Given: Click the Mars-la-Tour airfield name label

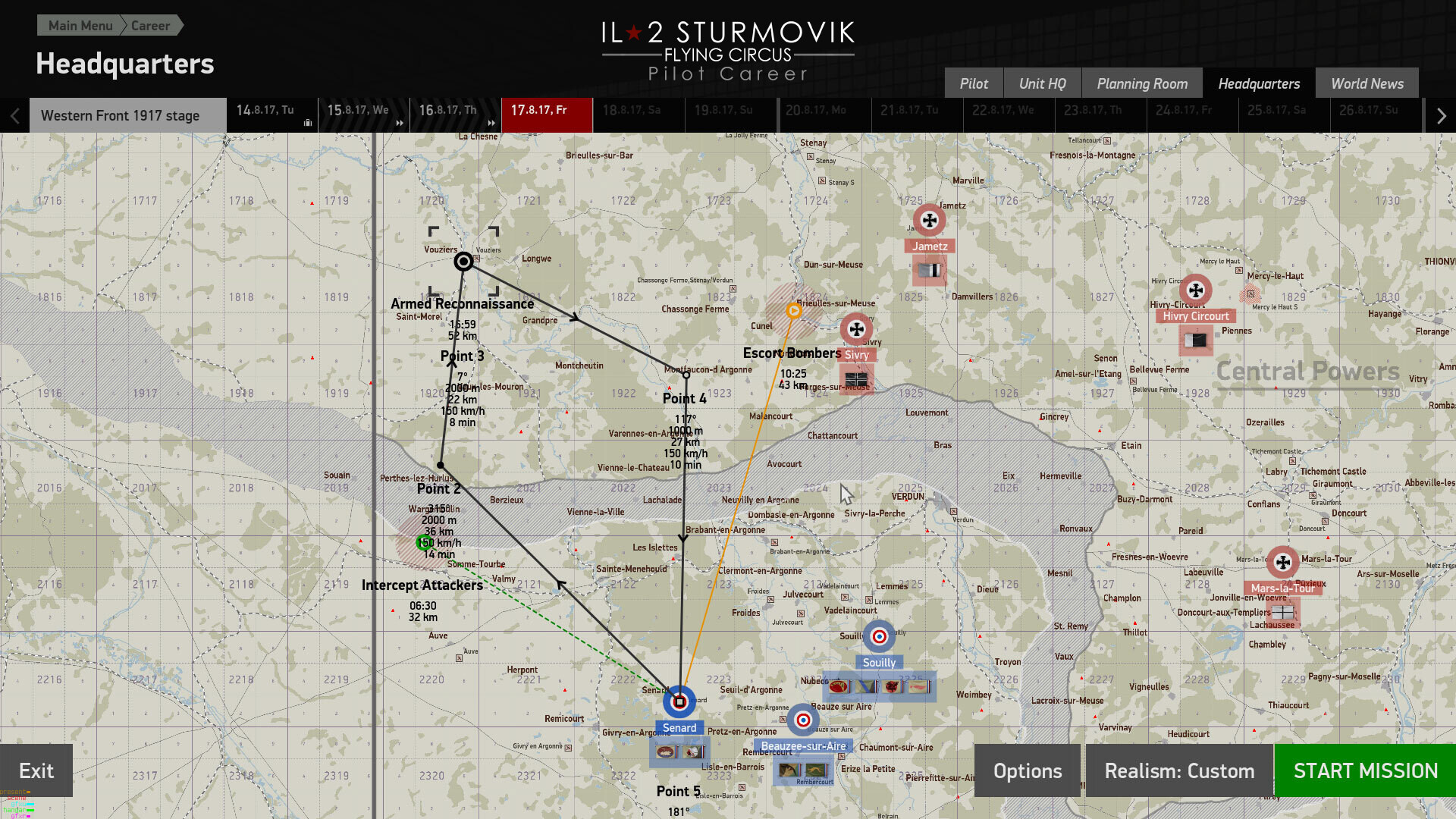Looking at the screenshot, I should [x=1283, y=588].
